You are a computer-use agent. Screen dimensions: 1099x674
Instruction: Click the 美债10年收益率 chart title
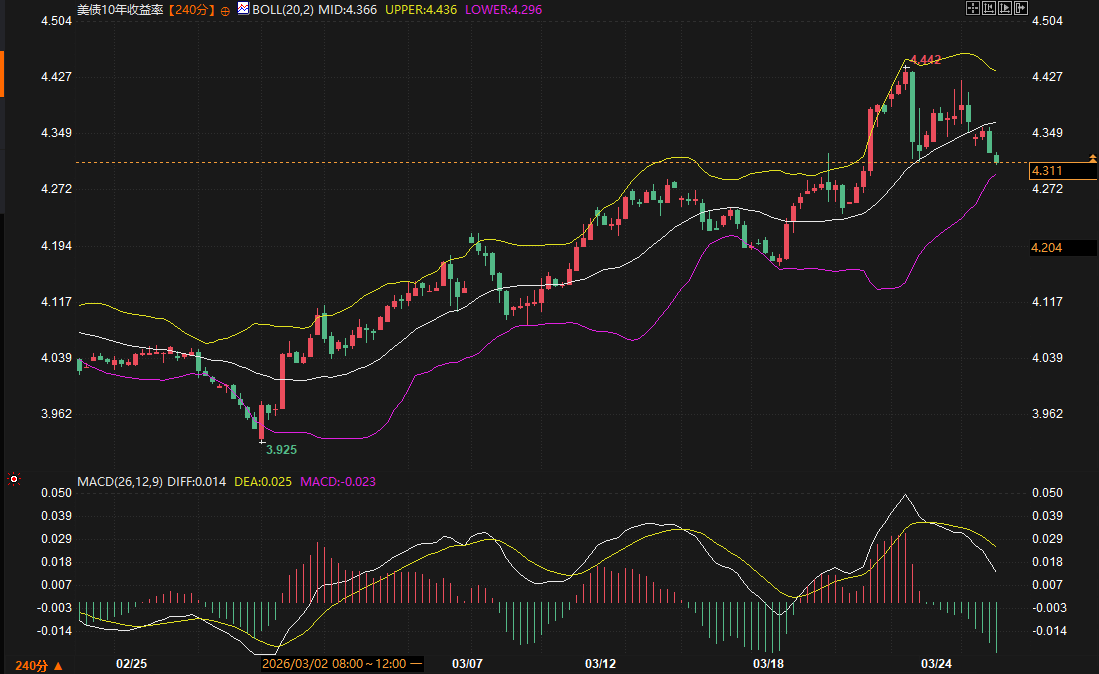click(120, 10)
